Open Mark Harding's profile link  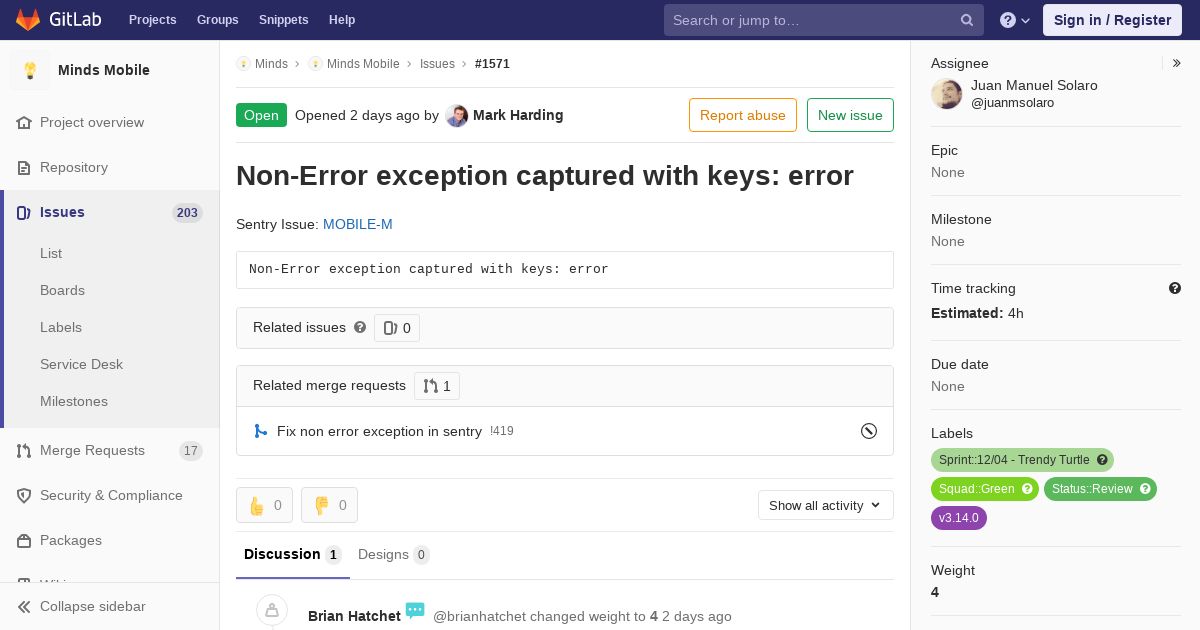[x=518, y=115]
